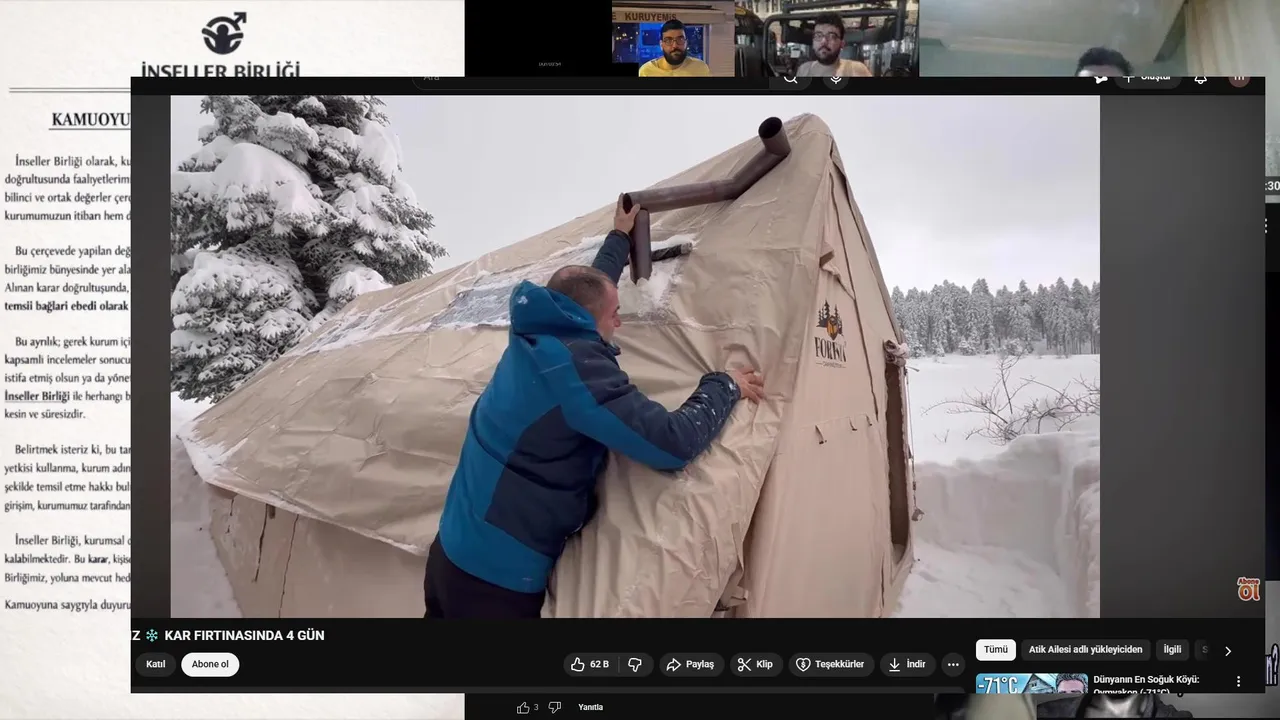The image size is (1280, 720).
Task: Click the dislike thumbs-down icon beside 62 B
Action: [x=635, y=664]
